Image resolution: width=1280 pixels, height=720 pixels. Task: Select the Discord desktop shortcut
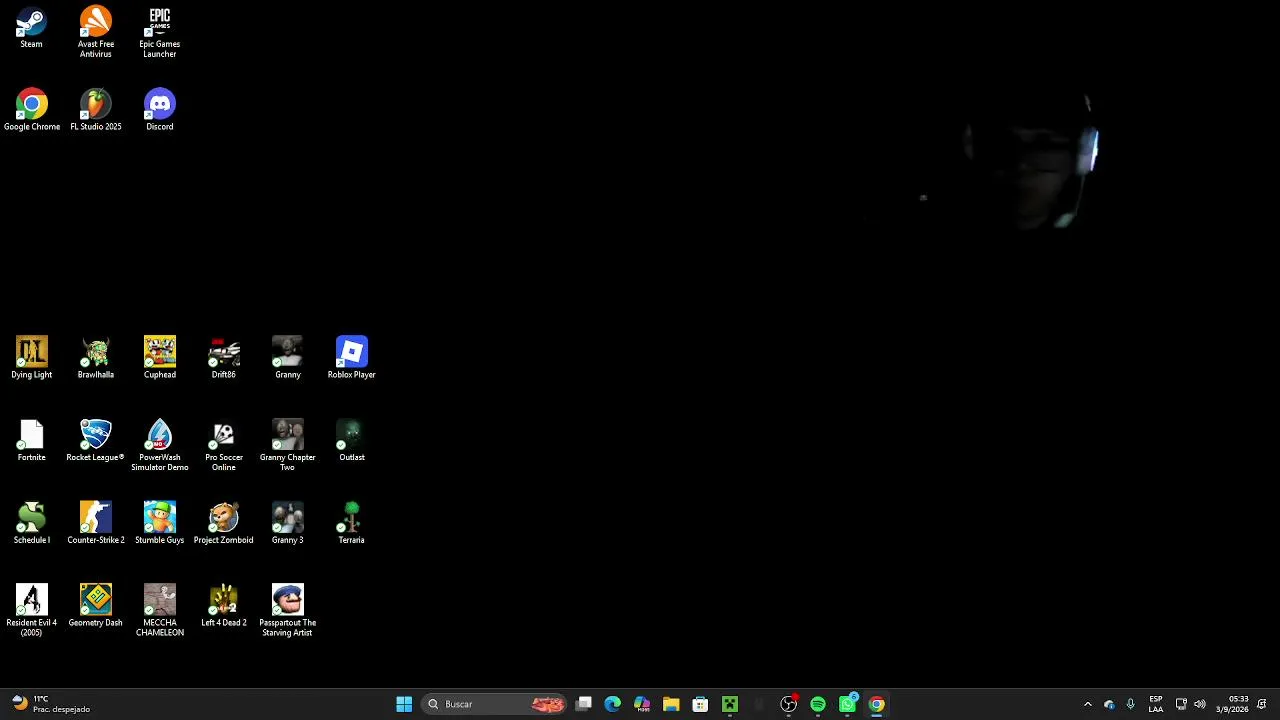tap(160, 110)
